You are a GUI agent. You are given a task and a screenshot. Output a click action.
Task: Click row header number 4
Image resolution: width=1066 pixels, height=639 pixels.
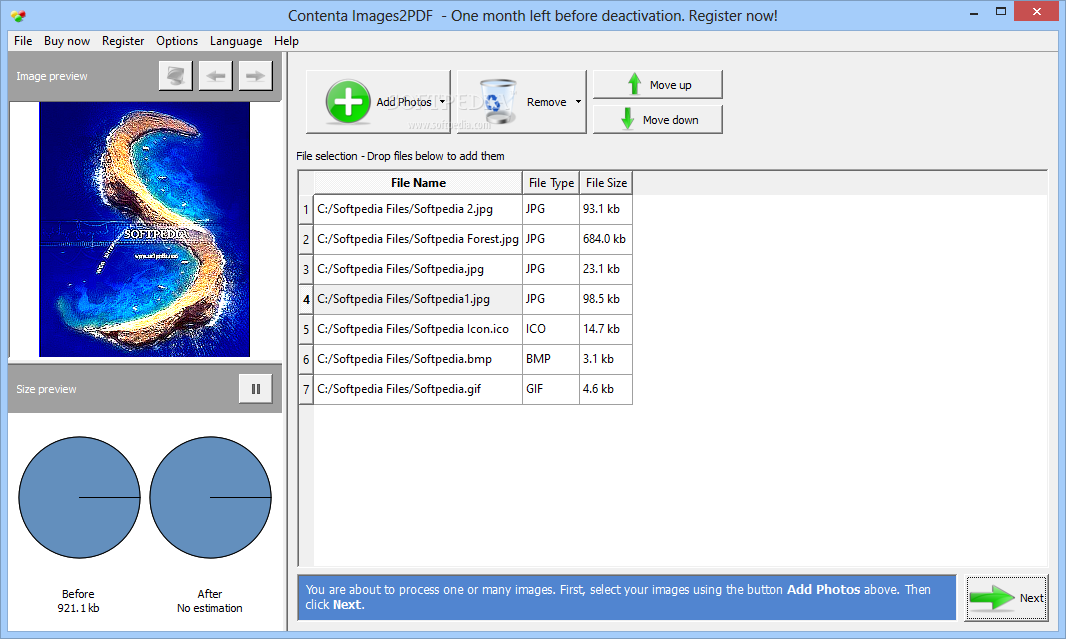point(306,299)
